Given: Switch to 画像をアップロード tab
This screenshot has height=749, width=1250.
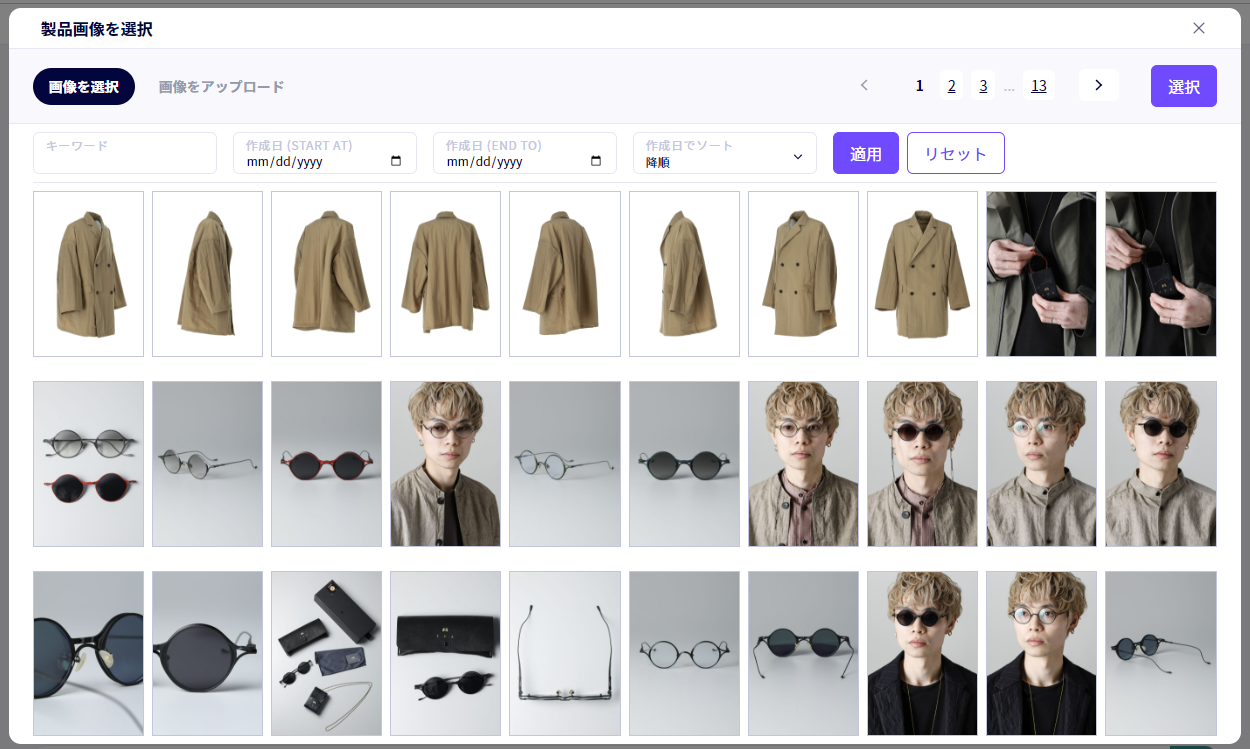Looking at the screenshot, I should coord(222,86).
